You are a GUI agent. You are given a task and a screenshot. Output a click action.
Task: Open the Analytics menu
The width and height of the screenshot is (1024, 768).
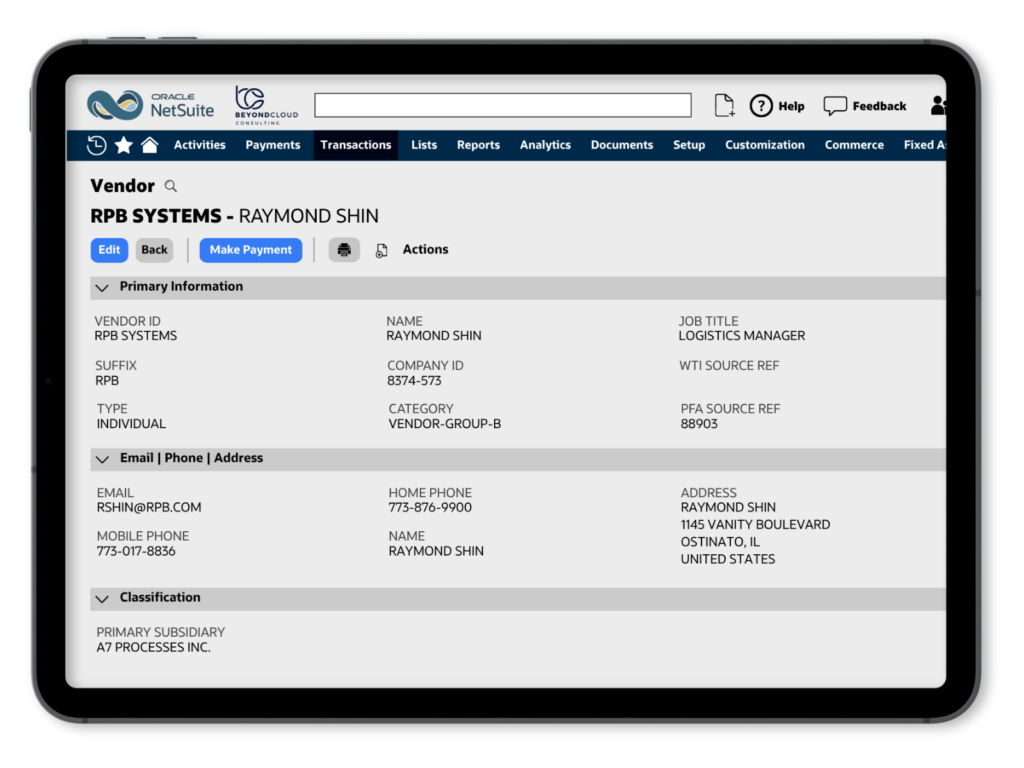[x=545, y=145]
